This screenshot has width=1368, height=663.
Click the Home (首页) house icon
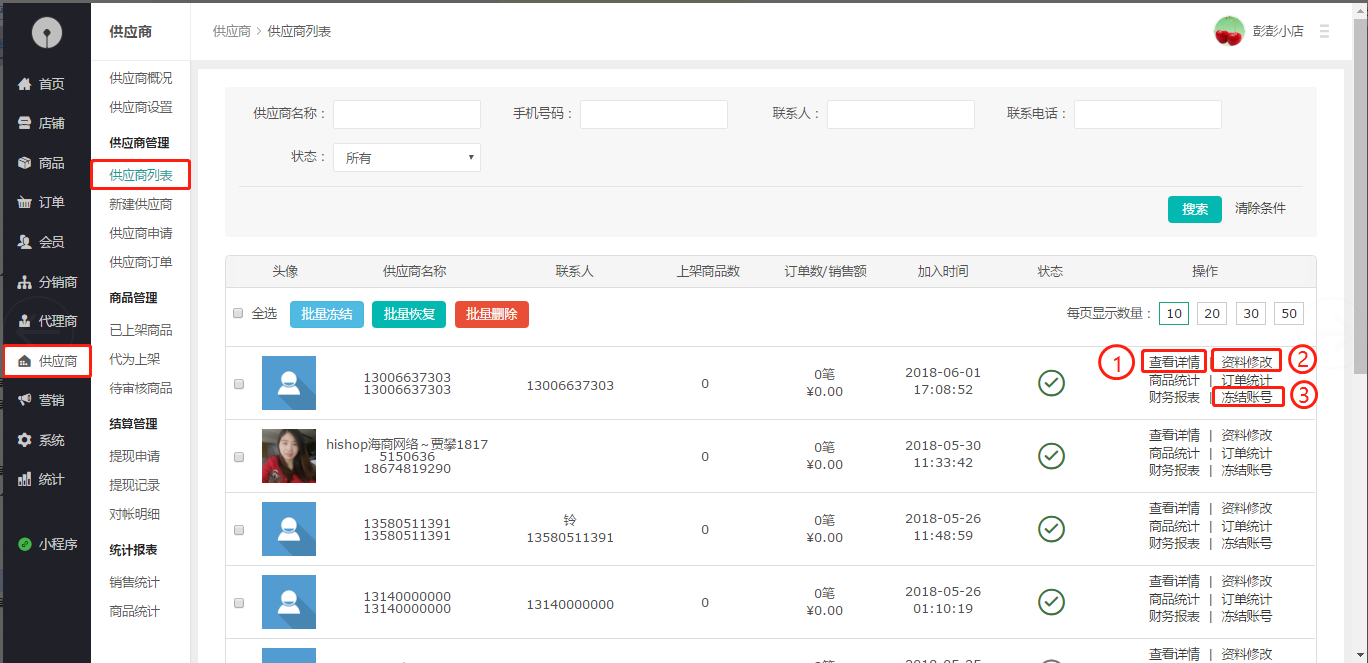25,84
